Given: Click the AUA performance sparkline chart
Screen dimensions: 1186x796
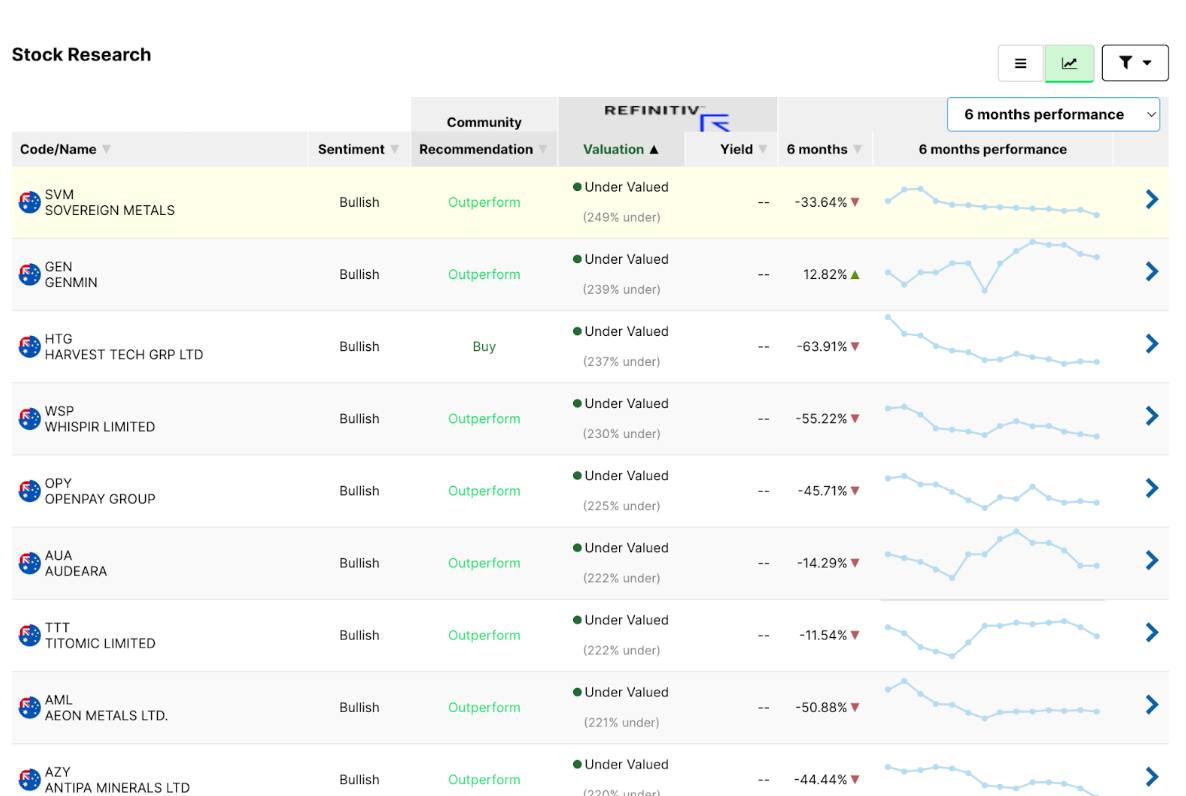Looking at the screenshot, I should tap(992, 555).
